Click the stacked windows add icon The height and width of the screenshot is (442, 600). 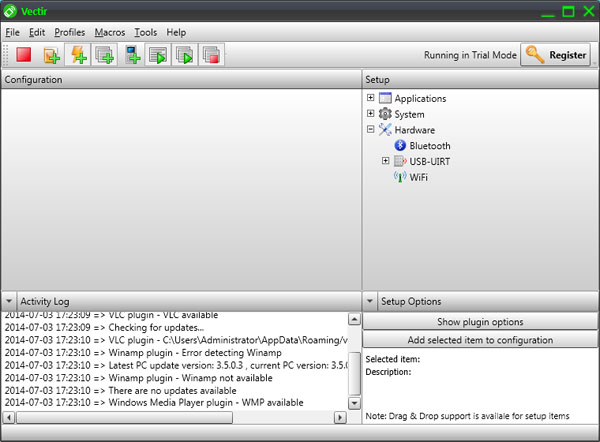pyautogui.click(x=104, y=56)
